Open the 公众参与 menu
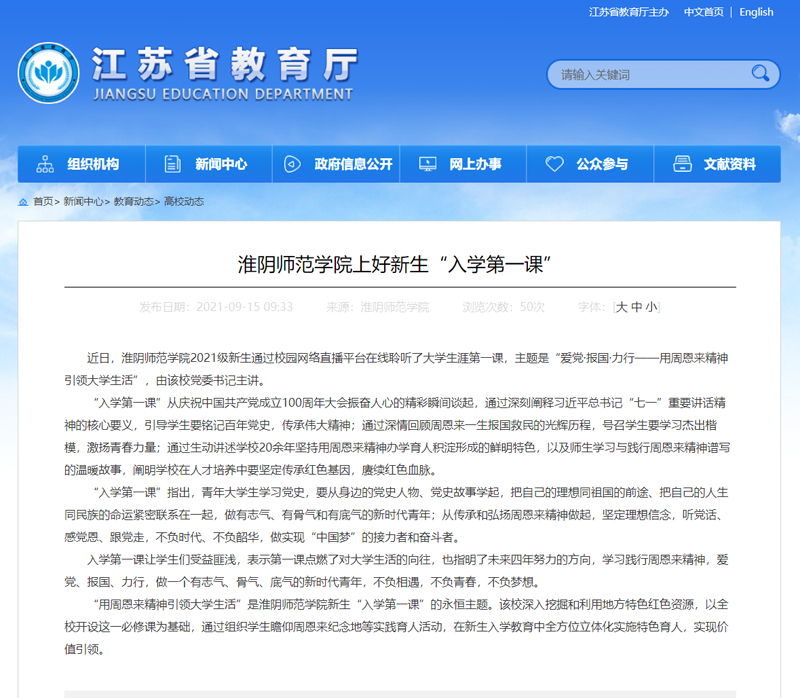The image size is (800, 698). pos(590,164)
